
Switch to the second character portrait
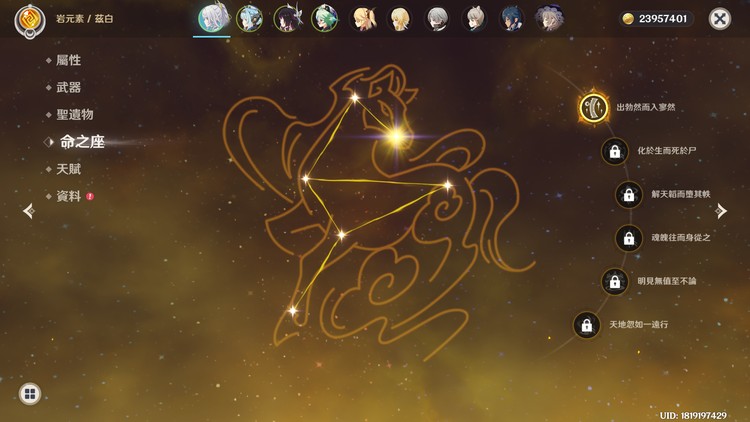tap(249, 18)
